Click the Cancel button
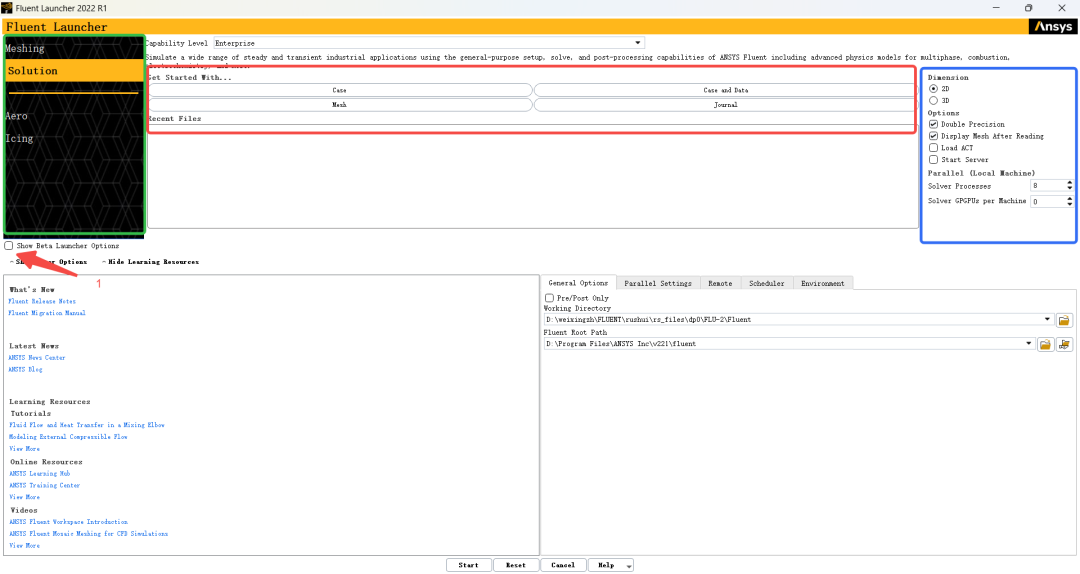 (x=563, y=565)
